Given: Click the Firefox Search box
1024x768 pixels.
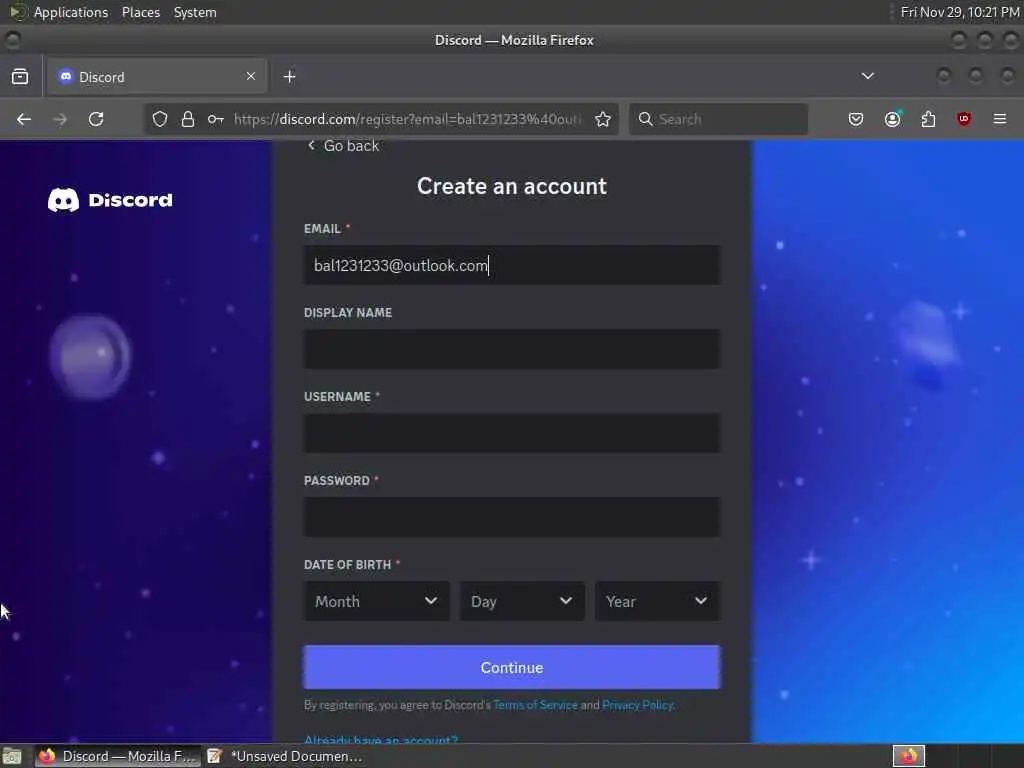Looking at the screenshot, I should point(718,119).
